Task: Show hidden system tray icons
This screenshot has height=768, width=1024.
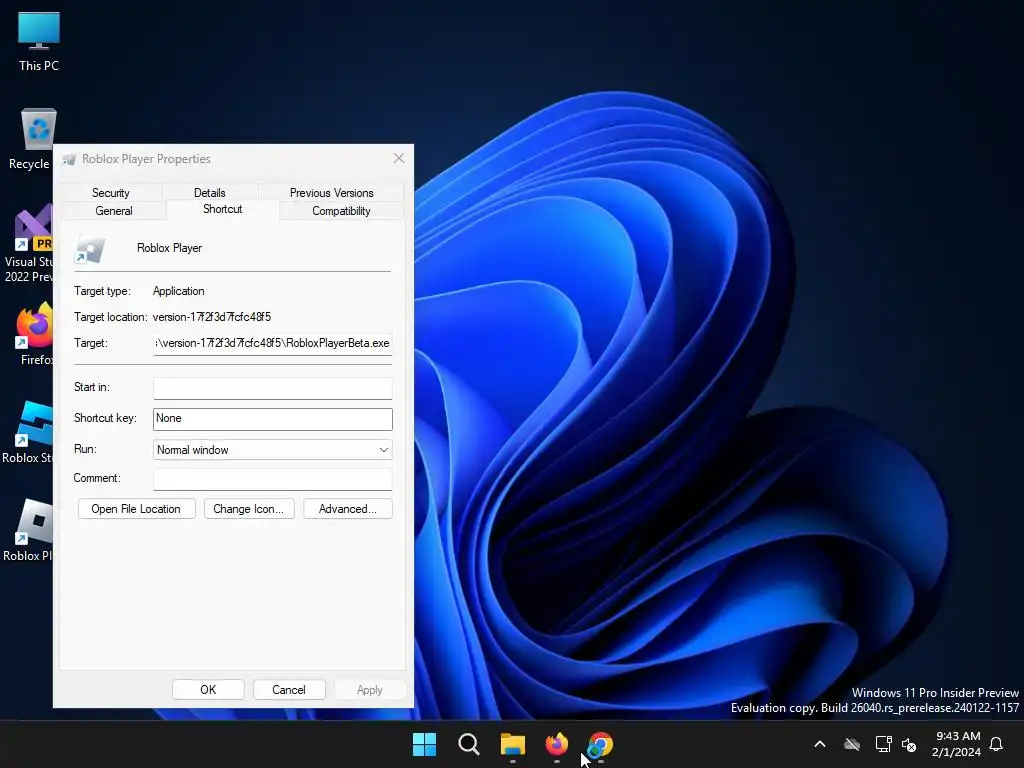Action: [820, 744]
